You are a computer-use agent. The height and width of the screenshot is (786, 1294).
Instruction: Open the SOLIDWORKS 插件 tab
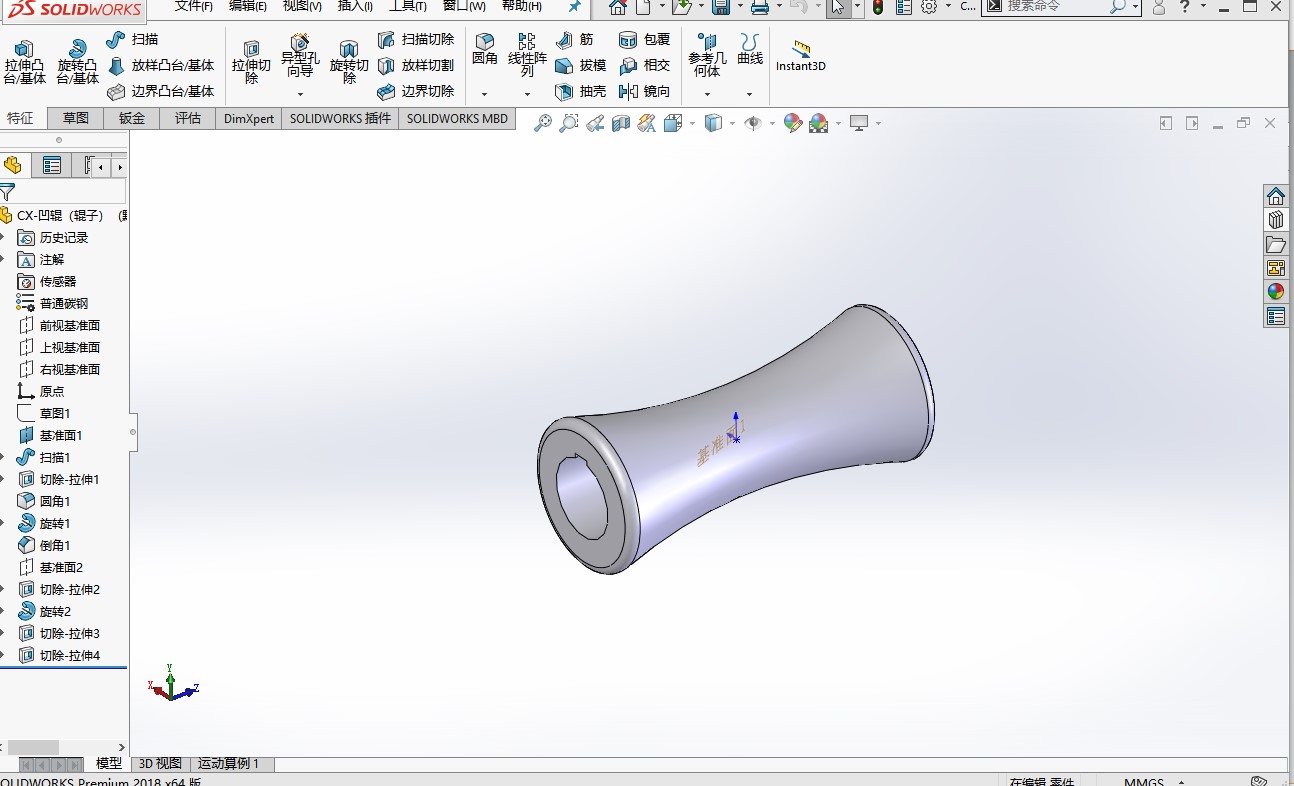coord(340,118)
